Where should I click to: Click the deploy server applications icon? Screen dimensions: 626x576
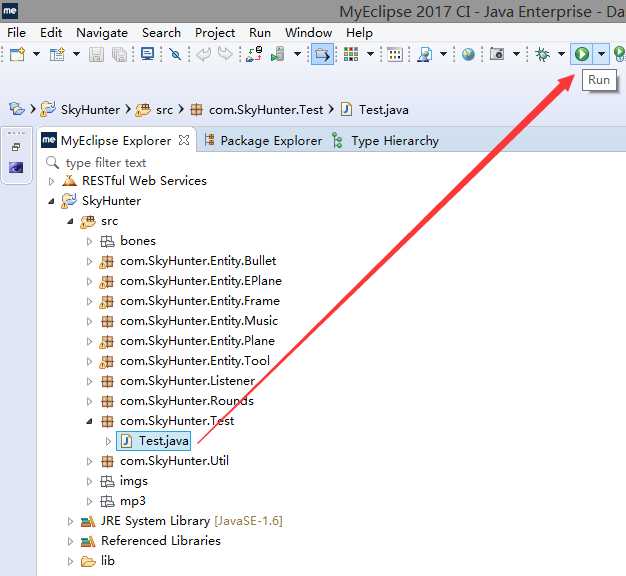coord(254,54)
